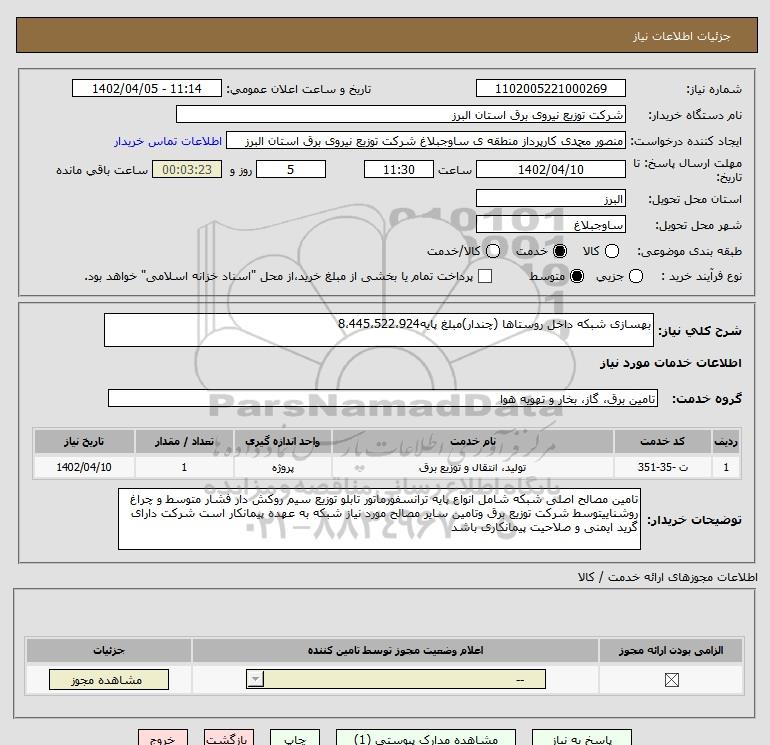This screenshot has height=745, width=770.
Task: Click the request creator field
Action: 426,141
